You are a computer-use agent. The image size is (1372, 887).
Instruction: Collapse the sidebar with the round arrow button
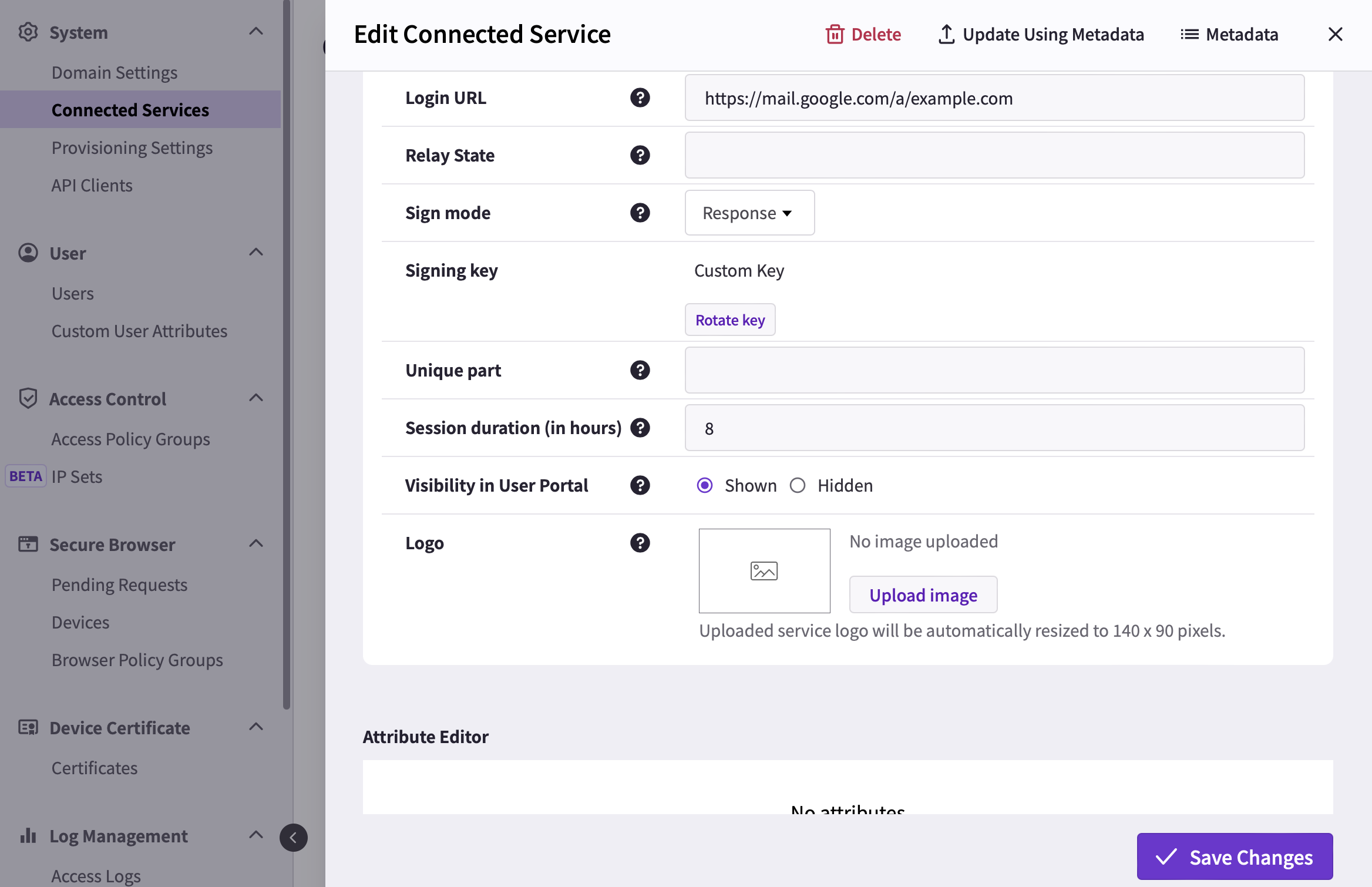pyautogui.click(x=294, y=838)
